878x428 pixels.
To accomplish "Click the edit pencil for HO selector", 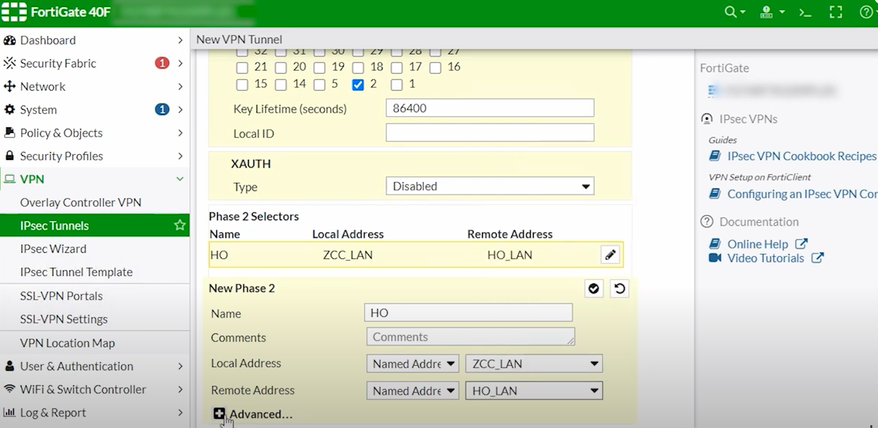I will [609, 255].
